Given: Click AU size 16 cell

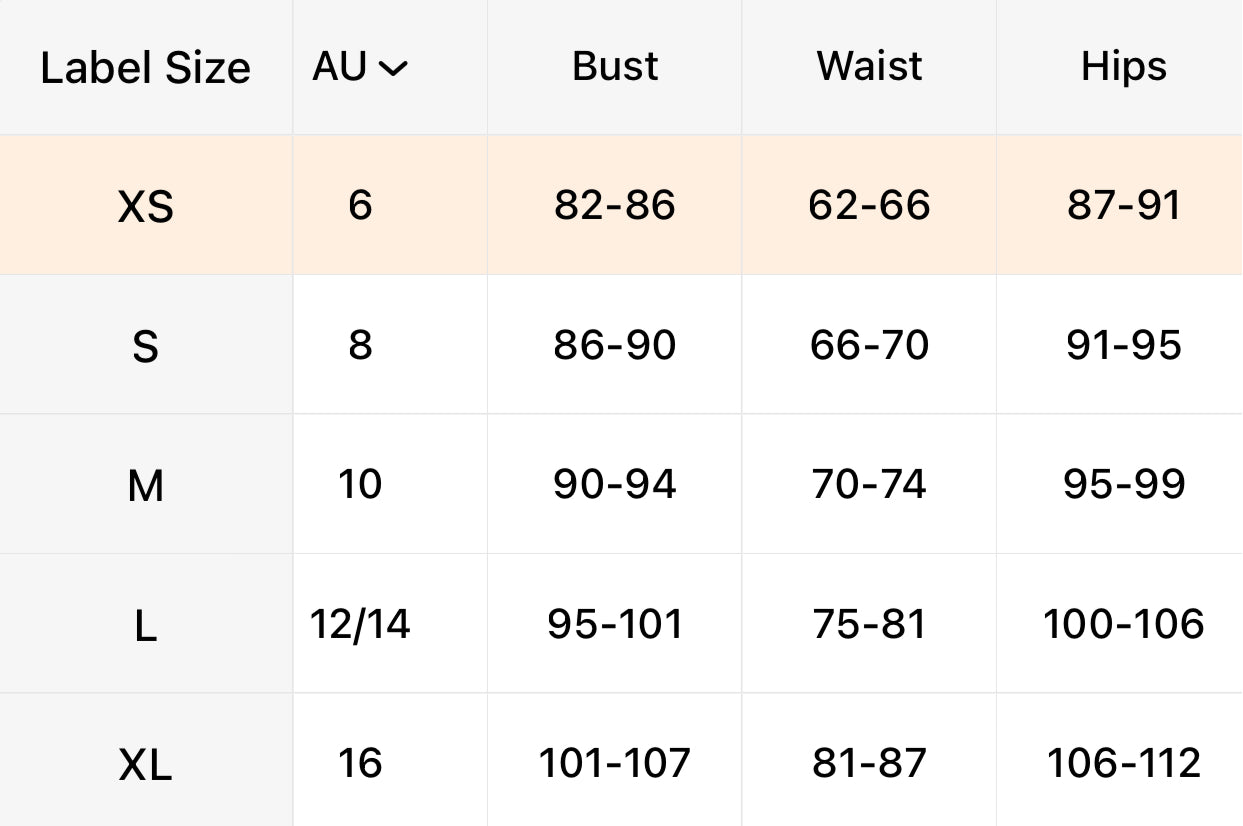Looking at the screenshot, I should [360, 764].
